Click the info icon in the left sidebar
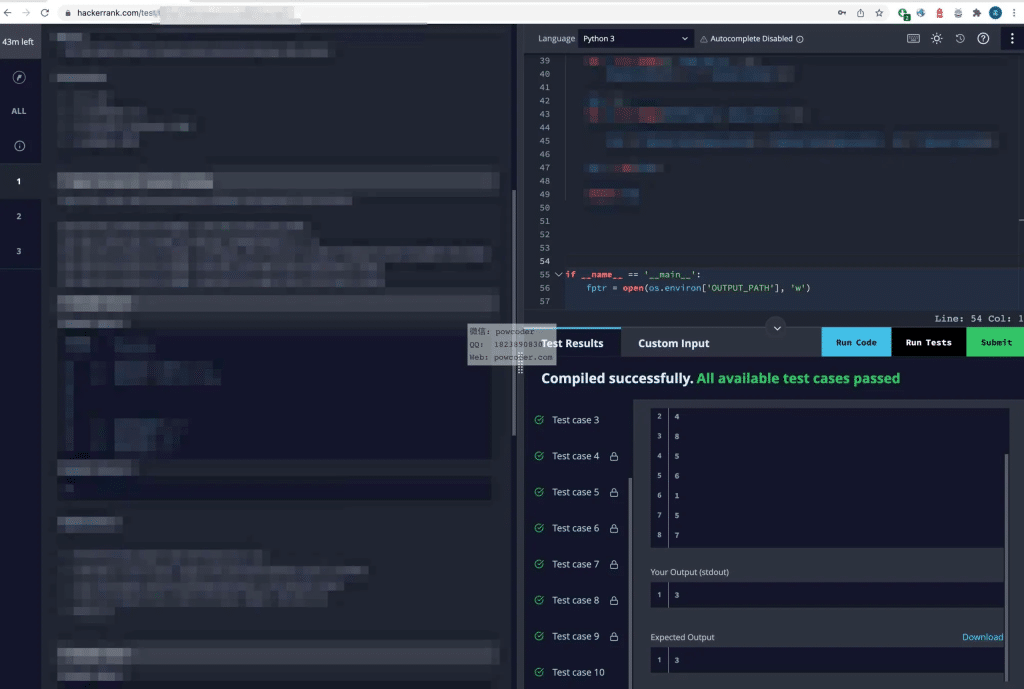The height and width of the screenshot is (689, 1024). coord(20,144)
